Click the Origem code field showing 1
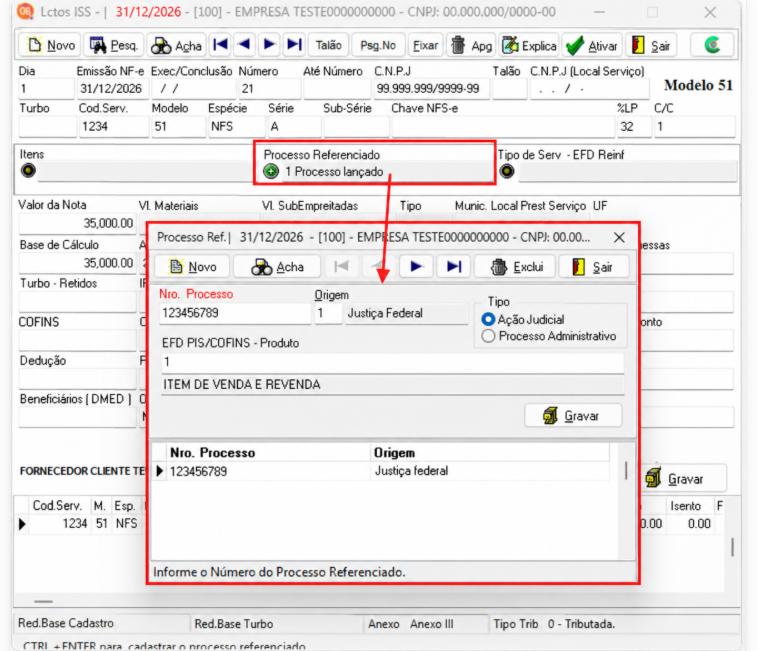The image size is (757, 651). pyautogui.click(x=328, y=313)
